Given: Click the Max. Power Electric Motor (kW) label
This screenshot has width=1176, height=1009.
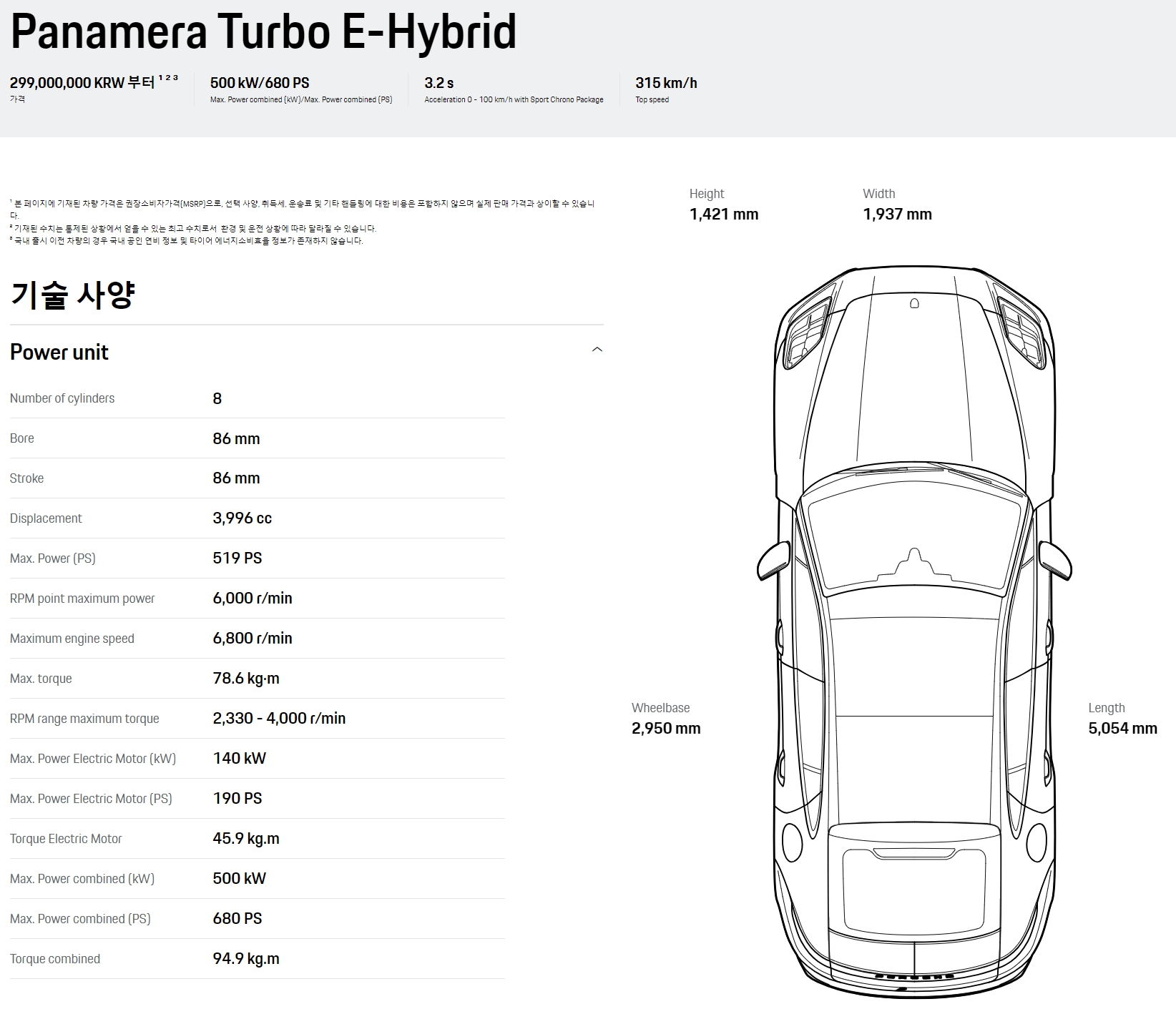Looking at the screenshot, I should (93, 759).
